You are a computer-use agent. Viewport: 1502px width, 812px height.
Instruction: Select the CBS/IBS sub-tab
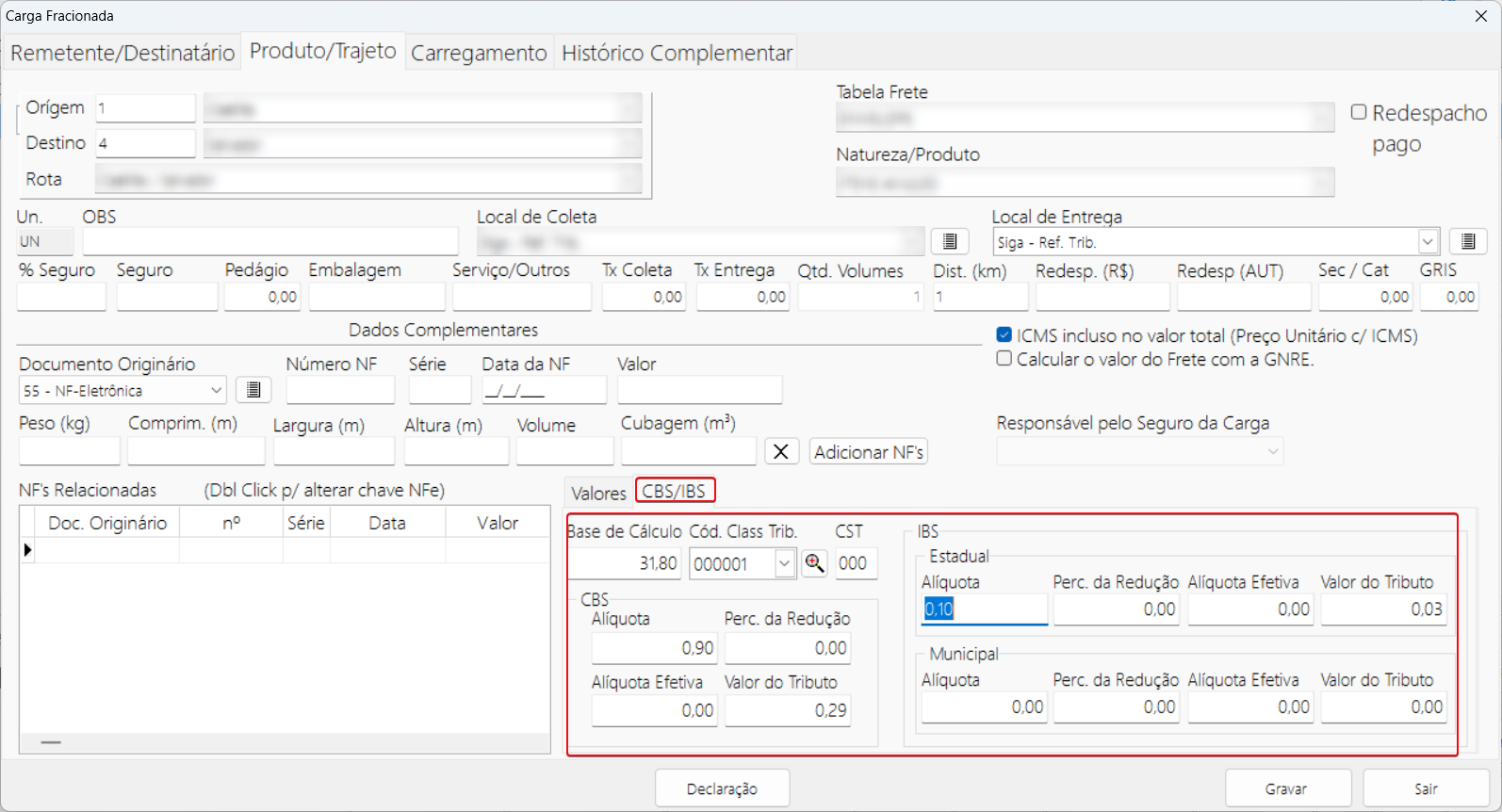click(675, 491)
